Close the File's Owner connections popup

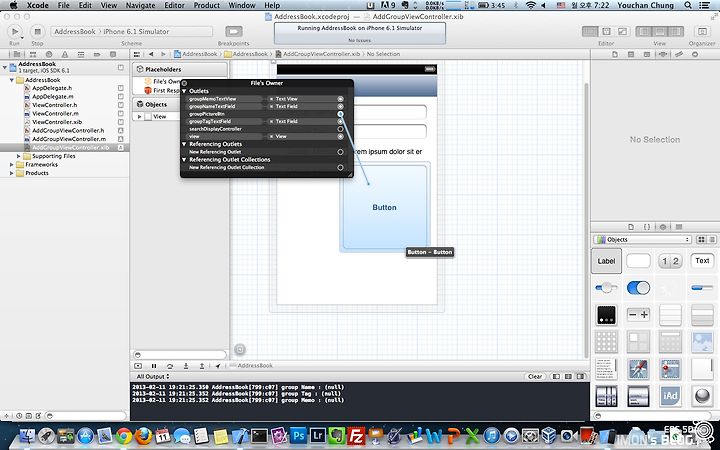(x=184, y=83)
